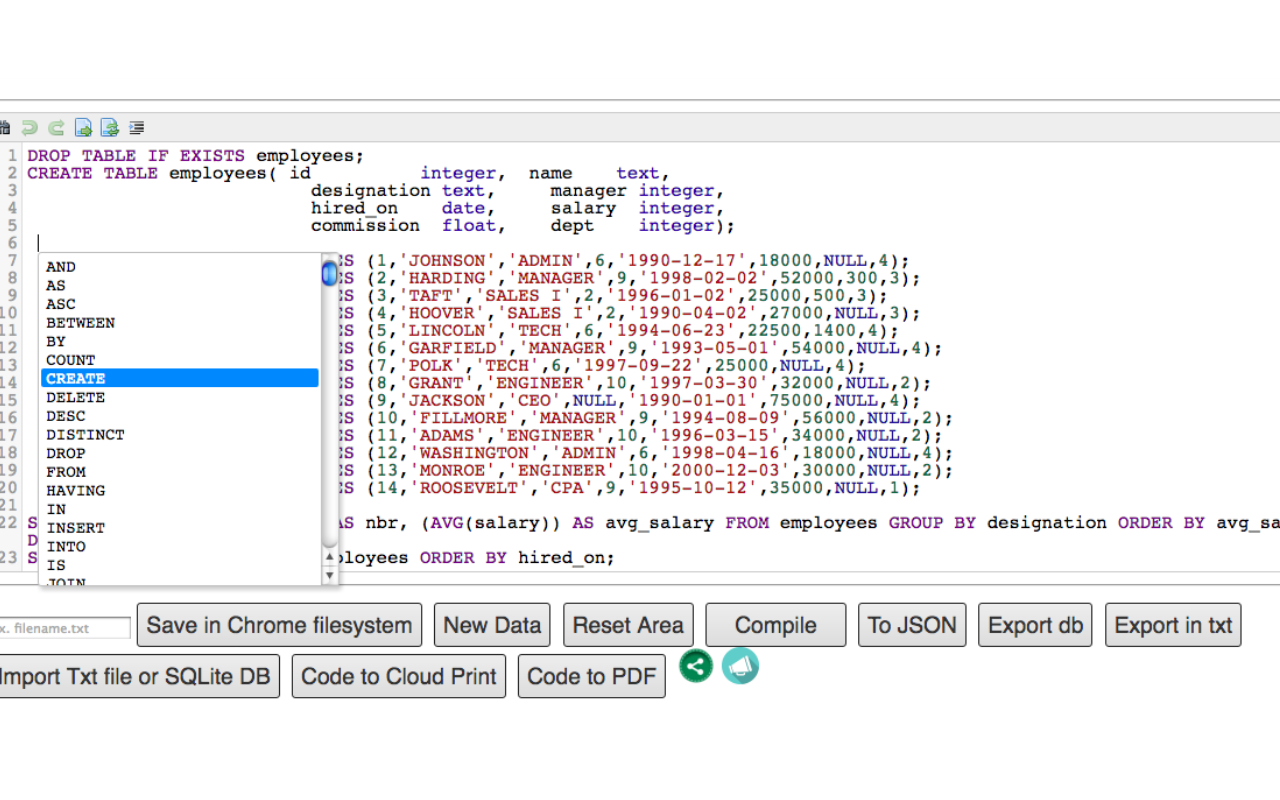The image size is (1280, 800).
Task: Click the New Data button
Action: click(492, 624)
